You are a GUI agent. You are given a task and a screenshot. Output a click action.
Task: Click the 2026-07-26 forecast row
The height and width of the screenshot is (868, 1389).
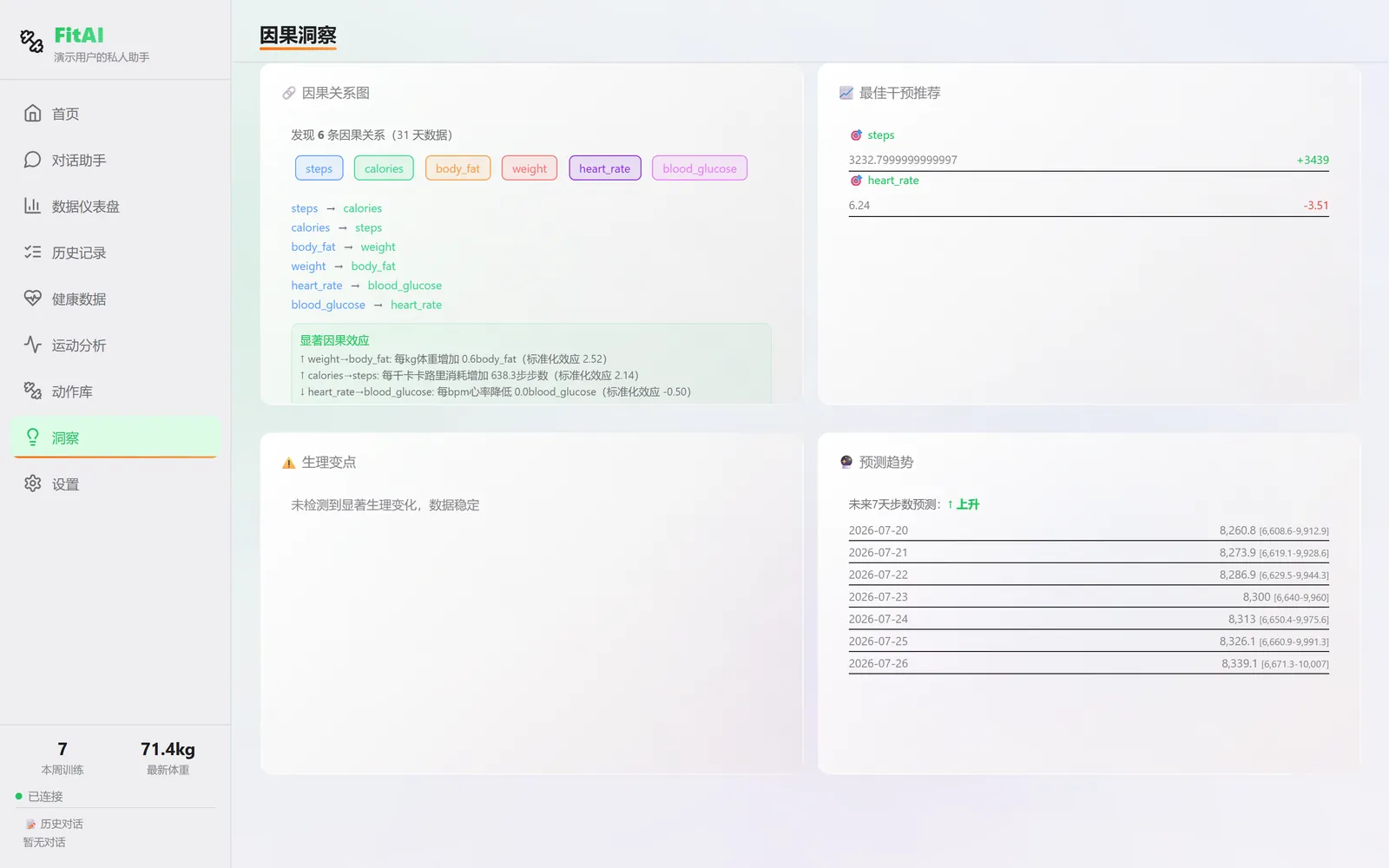pos(1089,663)
